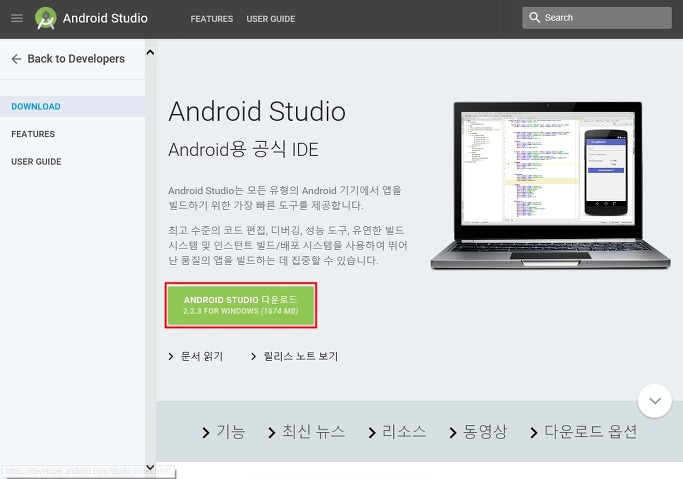Click the sidebar scroll down arrow
The width and height of the screenshot is (683, 479).
coord(150,467)
